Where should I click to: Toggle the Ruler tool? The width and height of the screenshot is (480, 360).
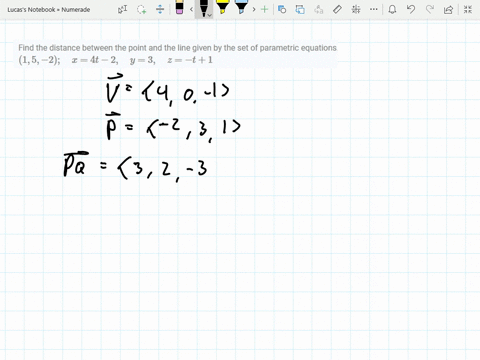pos(337,9)
